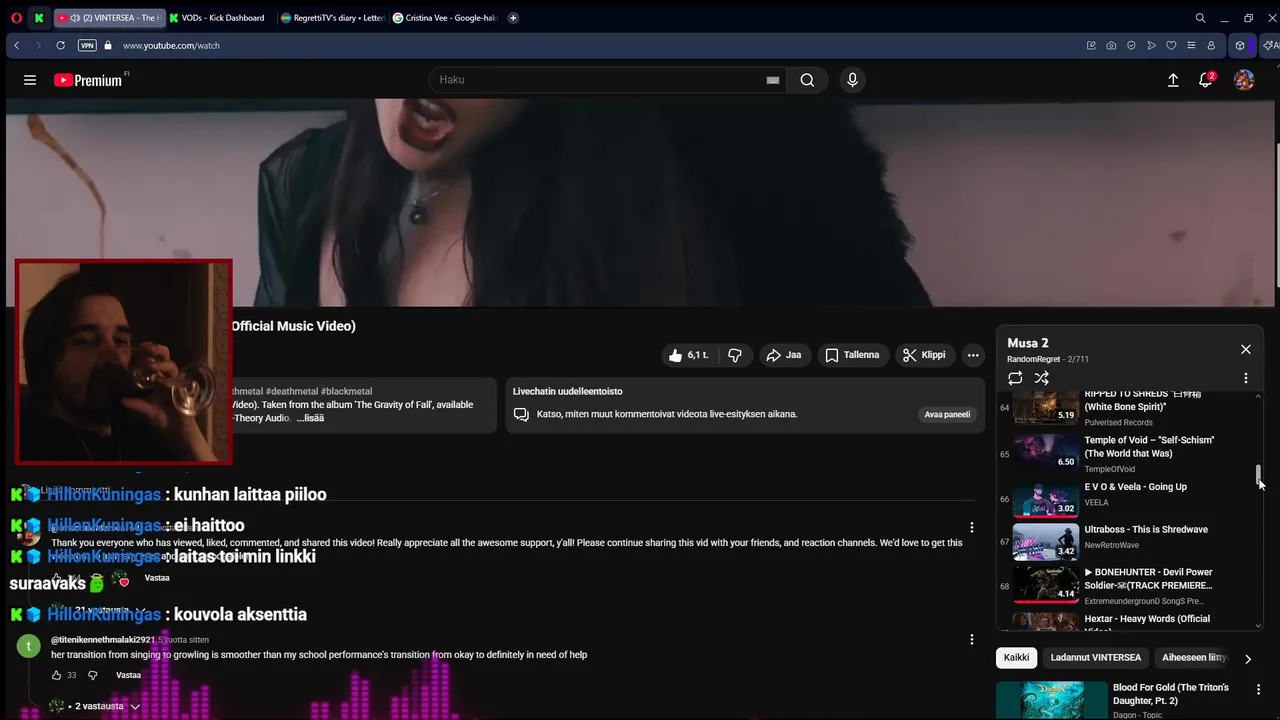
Task: Select the Kaikki filter chip
Action: pyautogui.click(x=1016, y=658)
